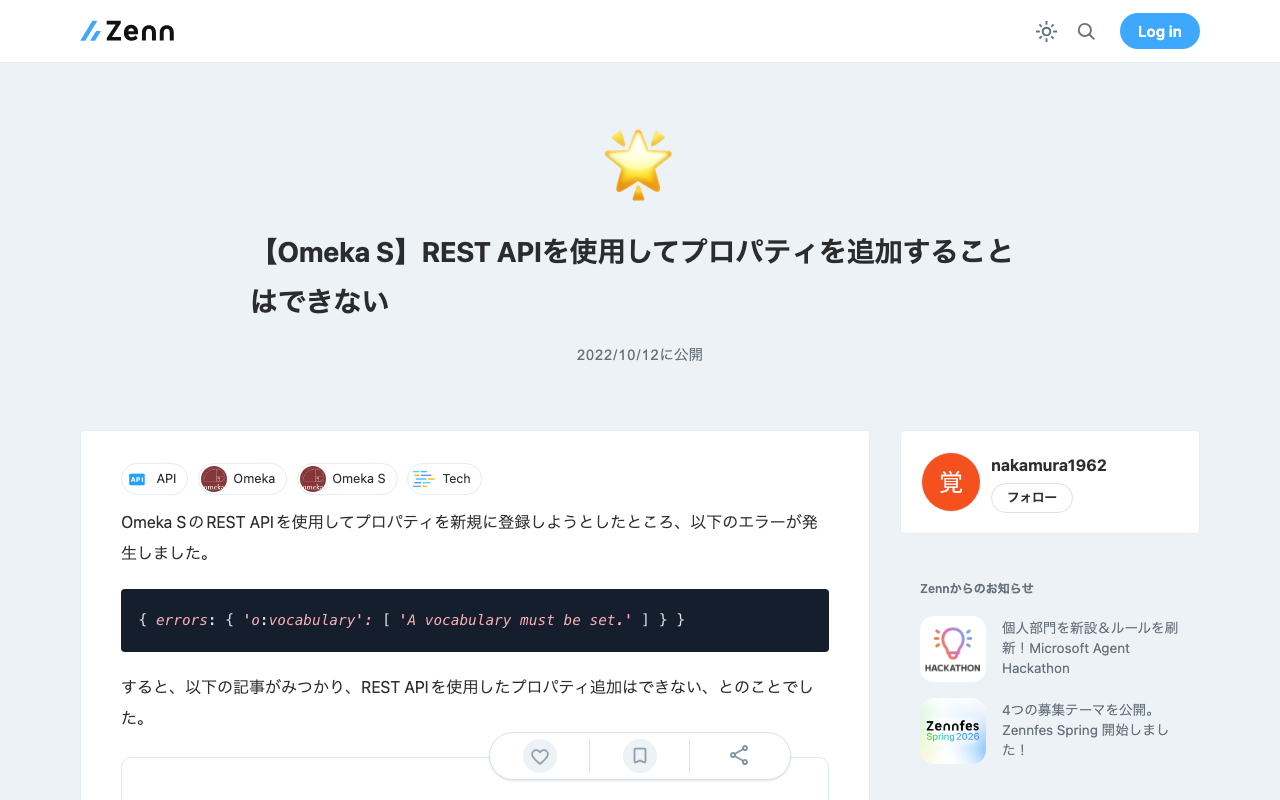The width and height of the screenshot is (1280, 800).
Task: Click the Log in button
Action: (1159, 31)
